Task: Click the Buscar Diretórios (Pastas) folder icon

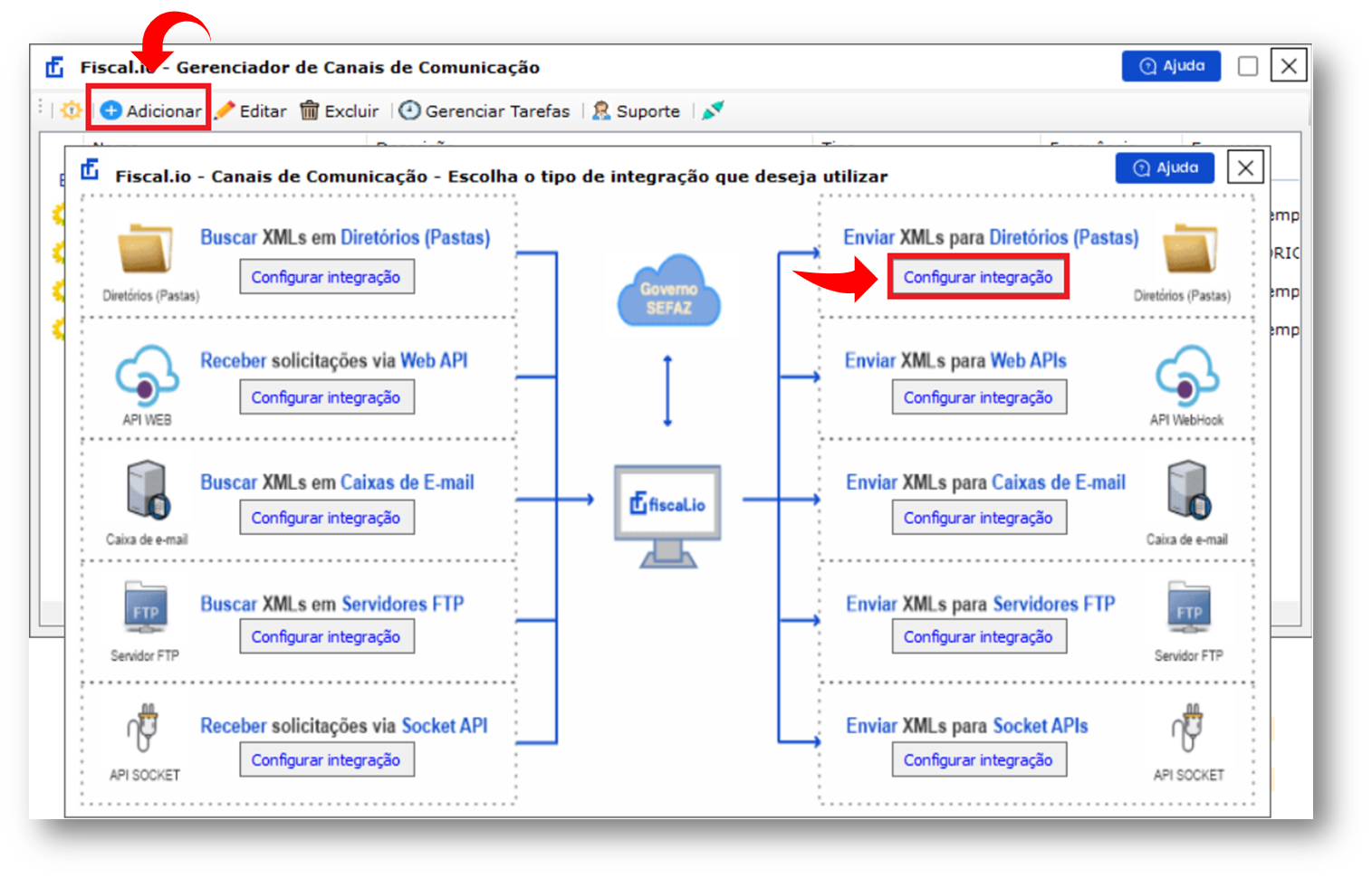Action: (x=145, y=249)
